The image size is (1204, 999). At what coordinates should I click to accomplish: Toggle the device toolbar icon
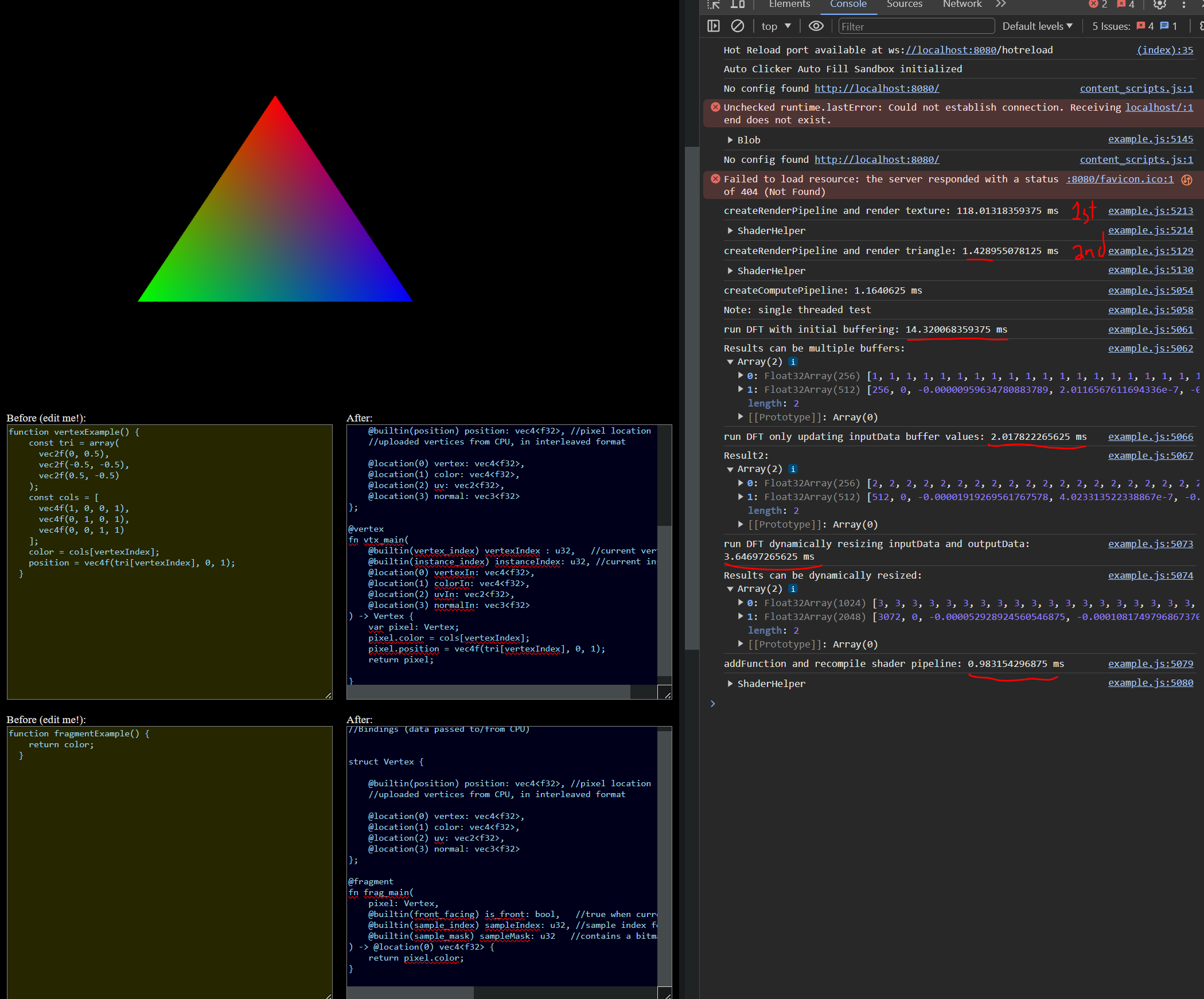[x=738, y=5]
